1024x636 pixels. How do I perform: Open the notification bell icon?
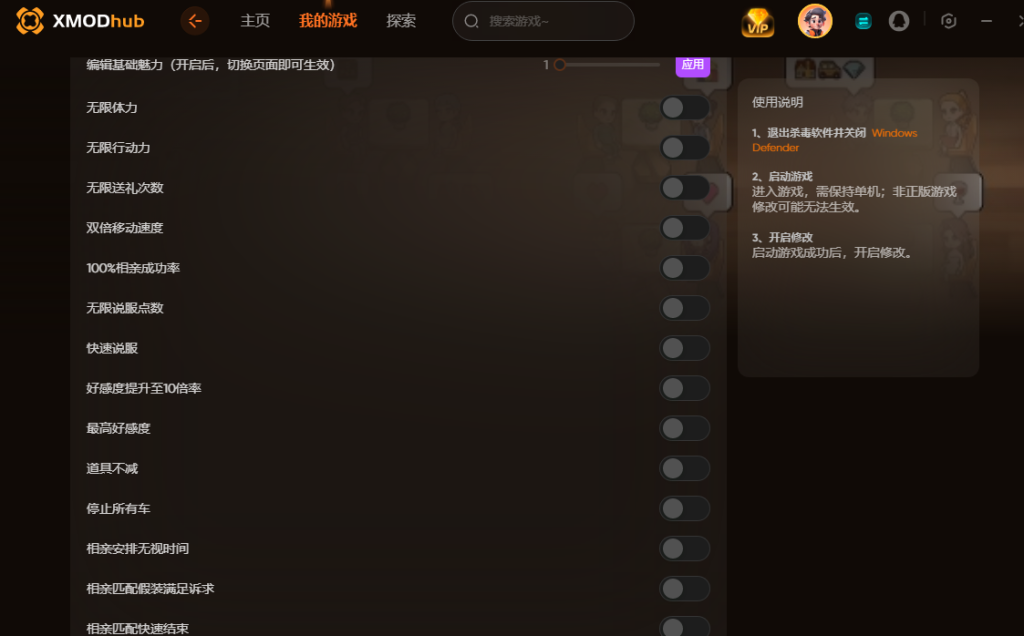[899, 22]
